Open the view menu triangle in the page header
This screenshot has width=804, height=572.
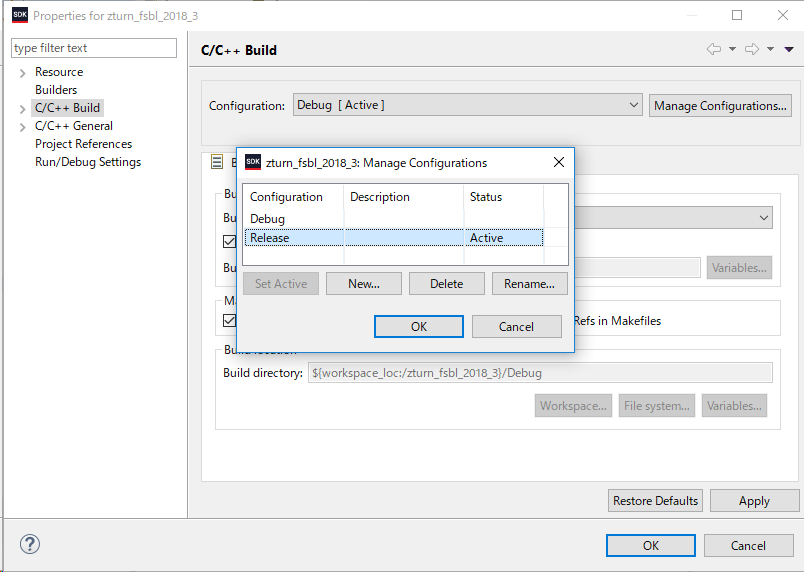pos(789,49)
